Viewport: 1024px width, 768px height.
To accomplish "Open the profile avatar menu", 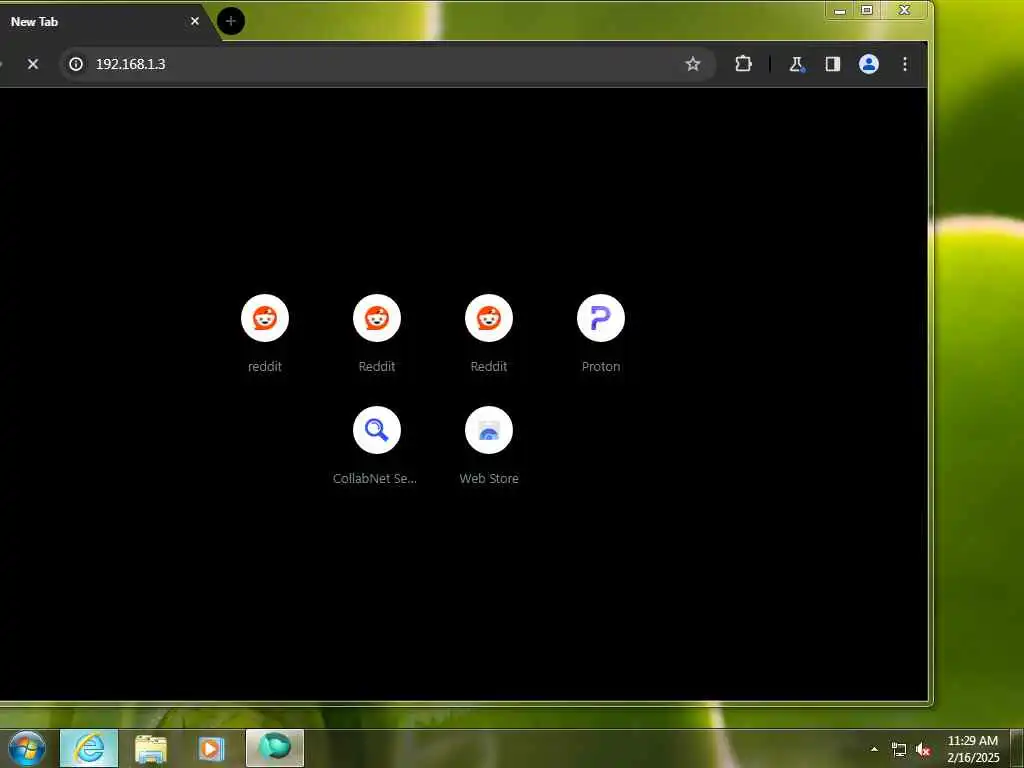I will click(869, 64).
